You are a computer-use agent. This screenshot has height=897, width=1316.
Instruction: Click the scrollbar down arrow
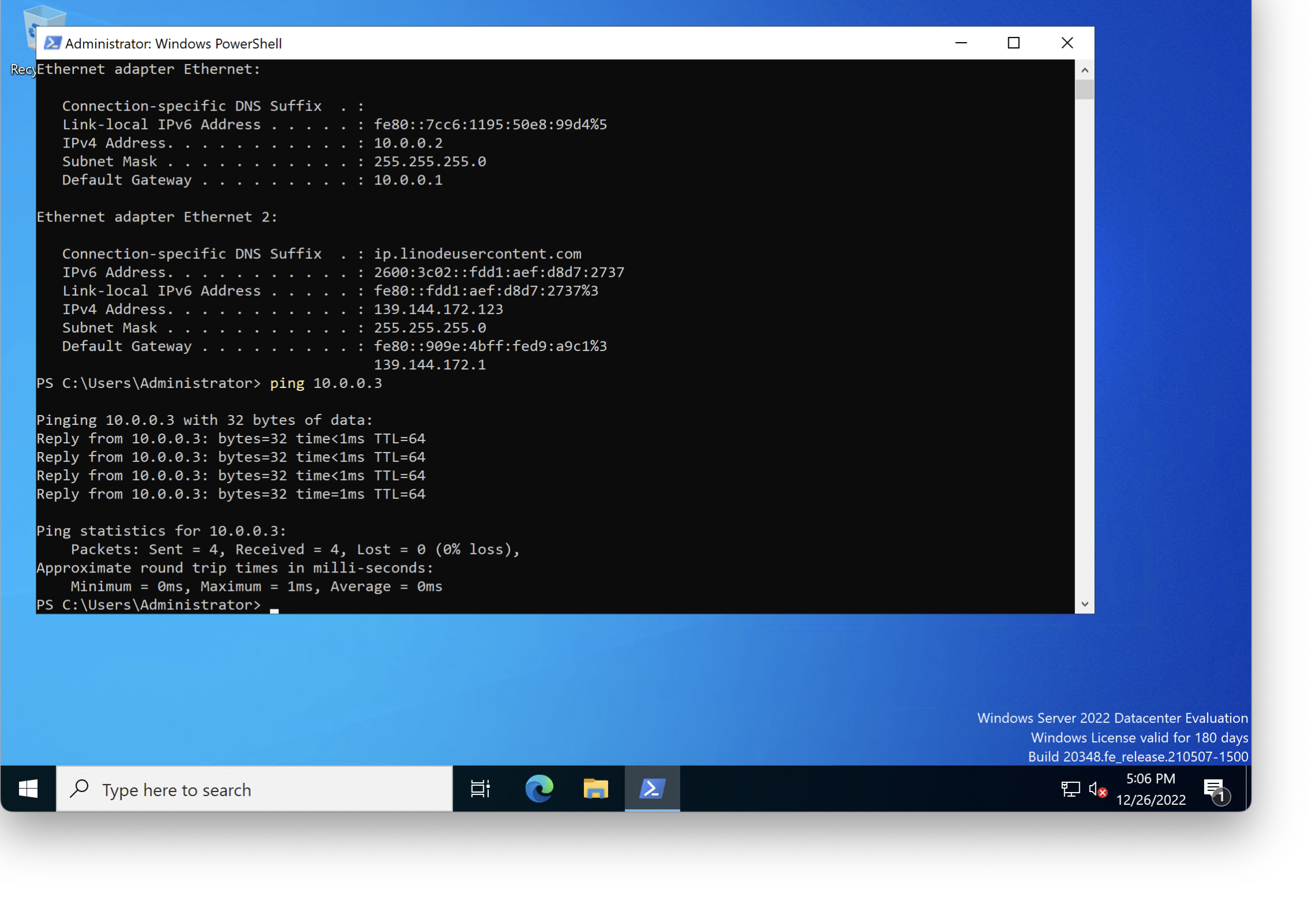[1084, 604]
